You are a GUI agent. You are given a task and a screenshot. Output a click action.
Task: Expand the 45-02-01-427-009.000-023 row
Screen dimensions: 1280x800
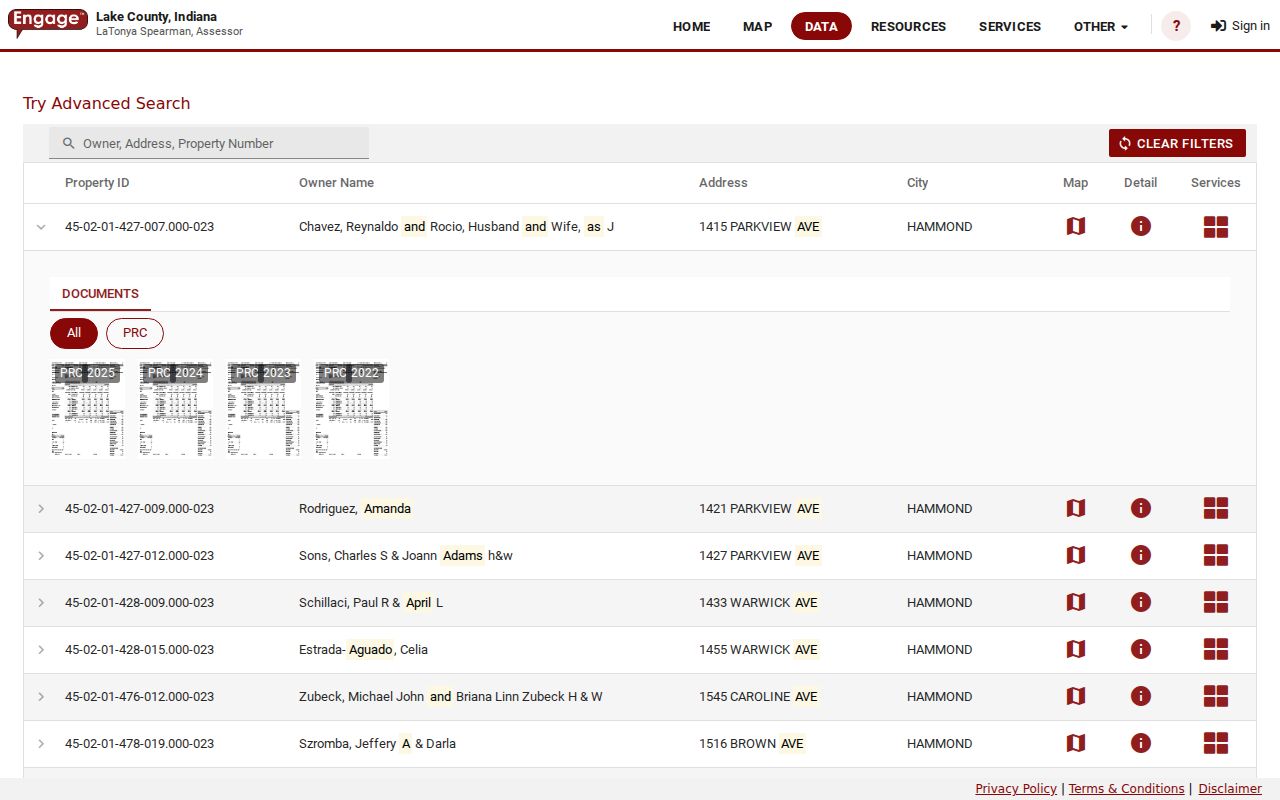41,509
